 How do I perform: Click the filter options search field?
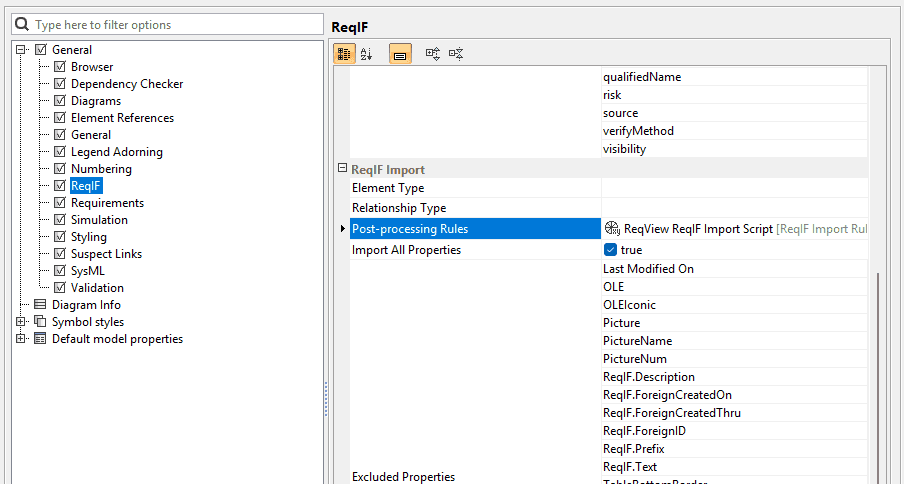tap(167, 24)
